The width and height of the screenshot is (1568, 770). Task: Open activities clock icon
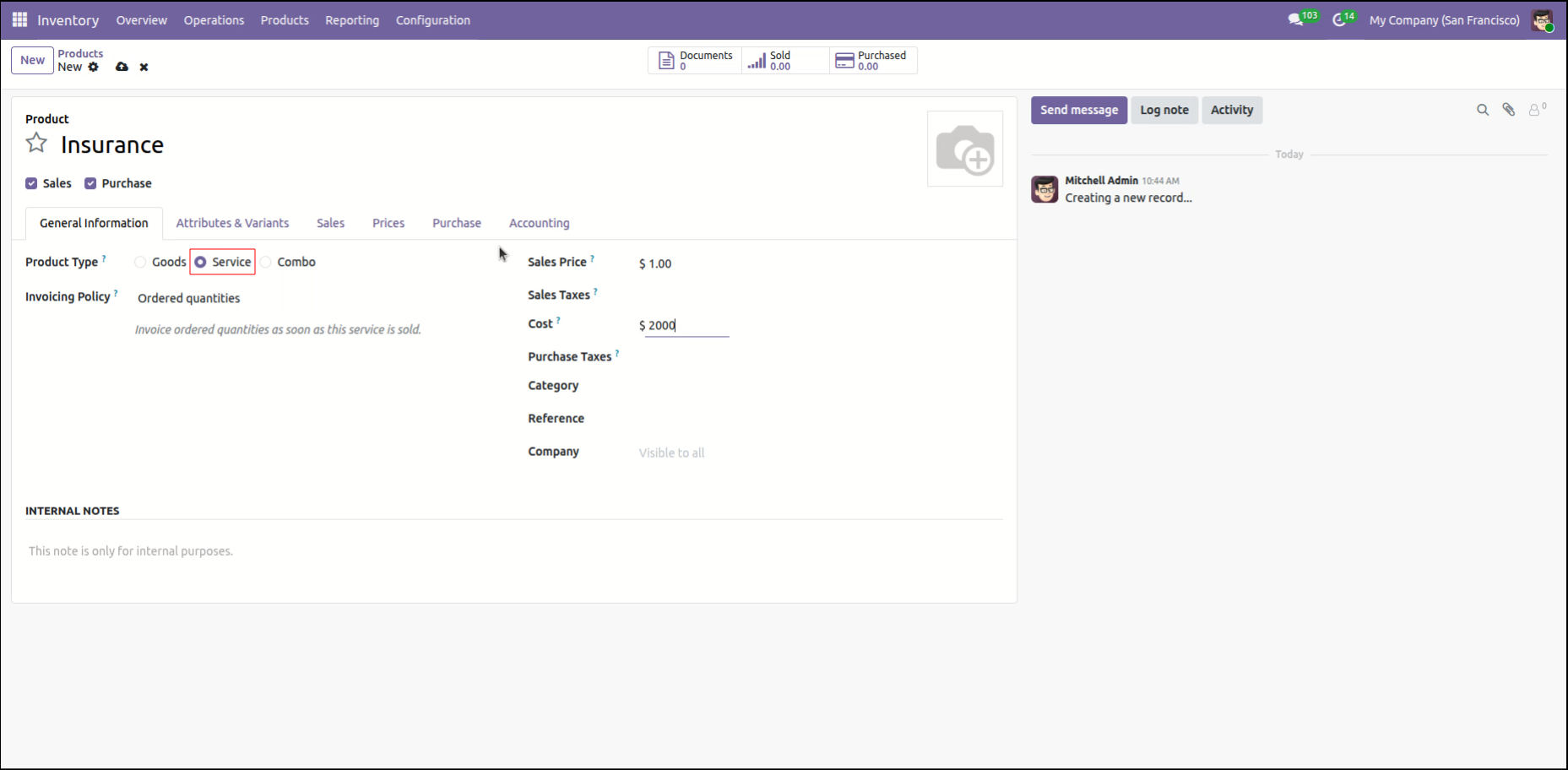pyautogui.click(x=1339, y=20)
